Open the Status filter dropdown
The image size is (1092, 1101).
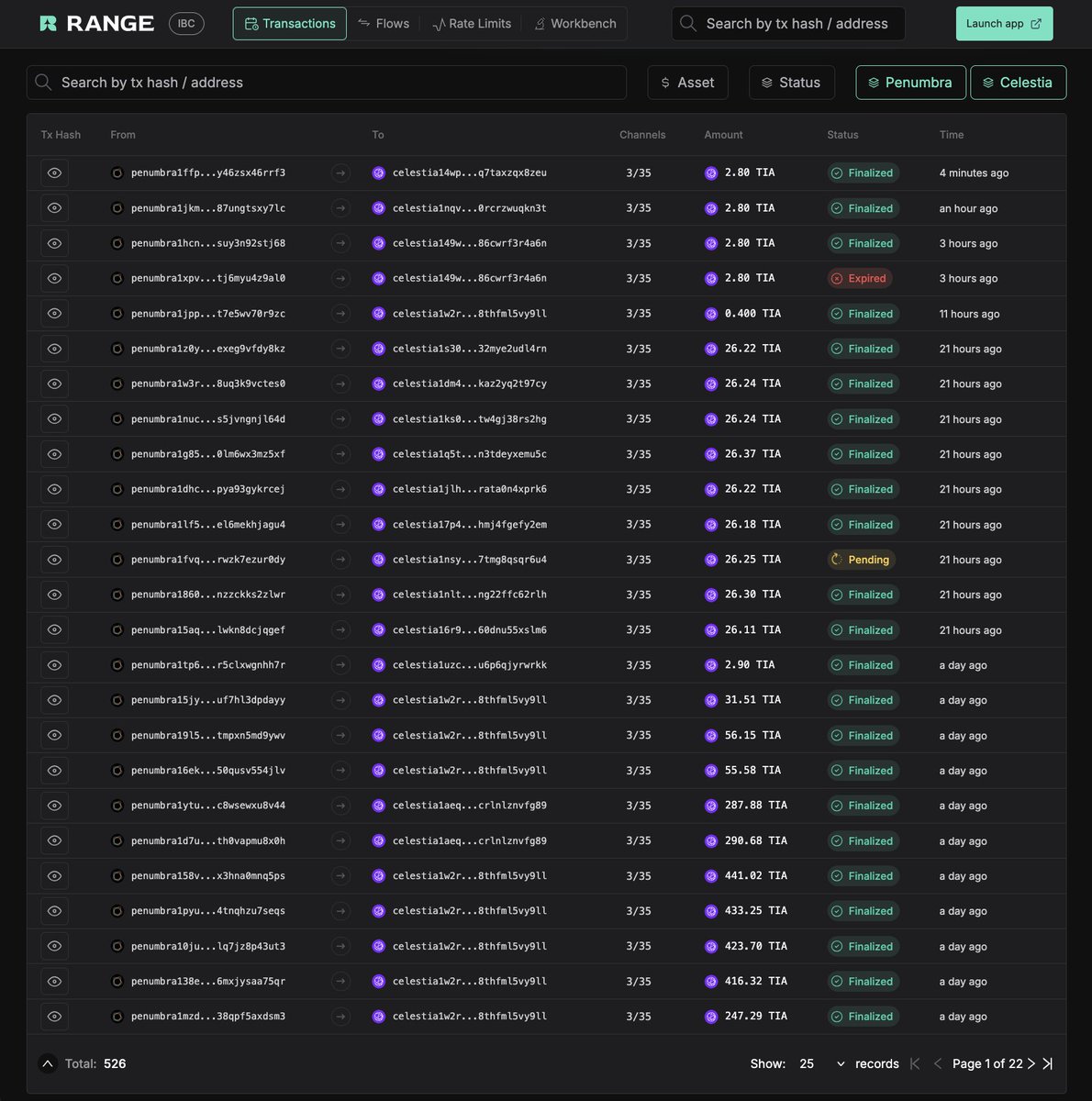pos(791,83)
